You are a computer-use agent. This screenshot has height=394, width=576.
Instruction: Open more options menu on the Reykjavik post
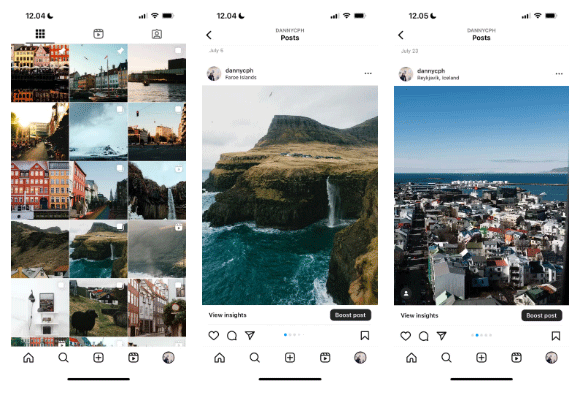[559, 74]
